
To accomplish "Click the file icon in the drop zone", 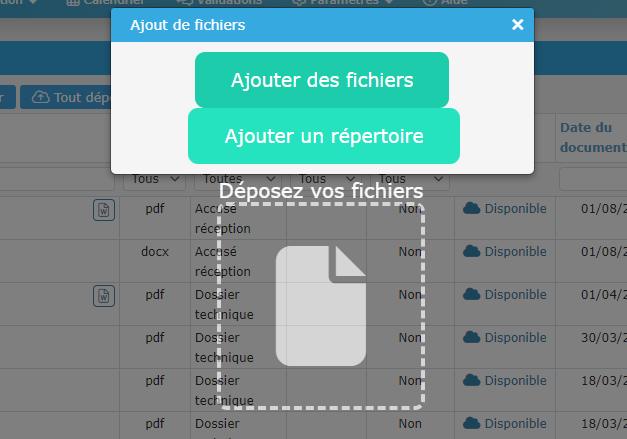I will (x=321, y=306).
